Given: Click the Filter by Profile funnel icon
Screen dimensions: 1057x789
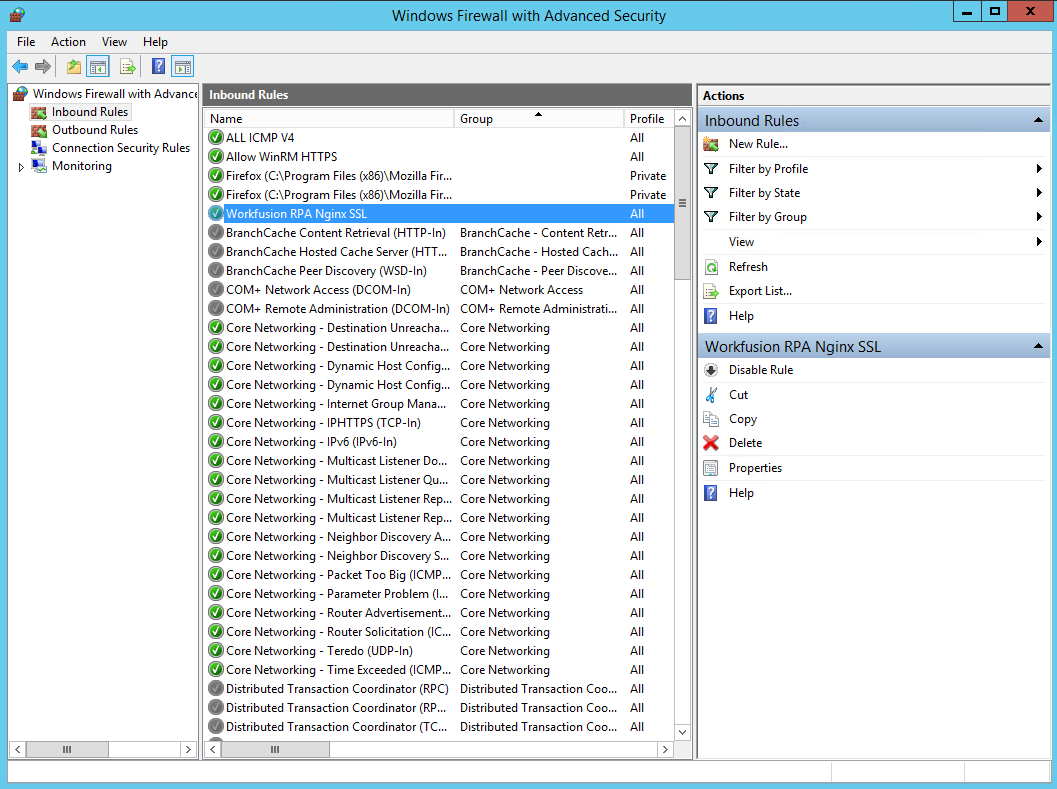Looking at the screenshot, I should (x=711, y=169).
